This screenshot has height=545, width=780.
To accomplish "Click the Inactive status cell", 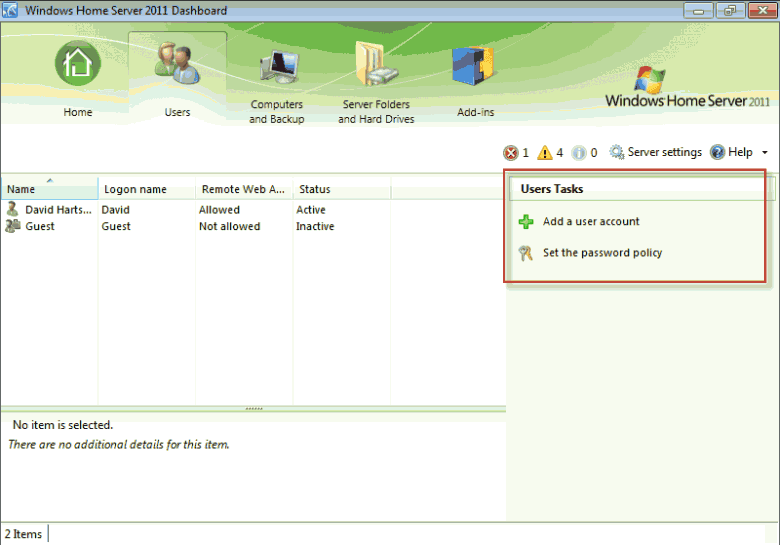I will pyautogui.click(x=315, y=226).
